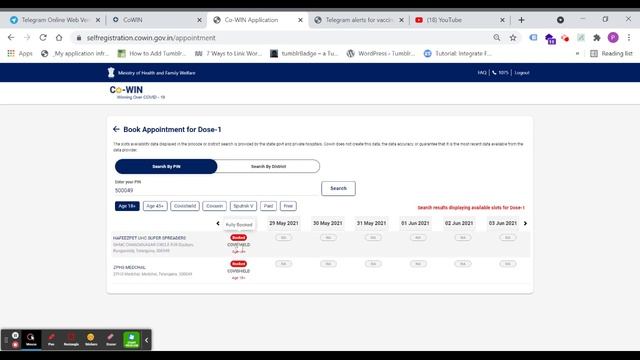Click the Booked slot for ZPHS Medchal

pyautogui.click(x=238, y=264)
